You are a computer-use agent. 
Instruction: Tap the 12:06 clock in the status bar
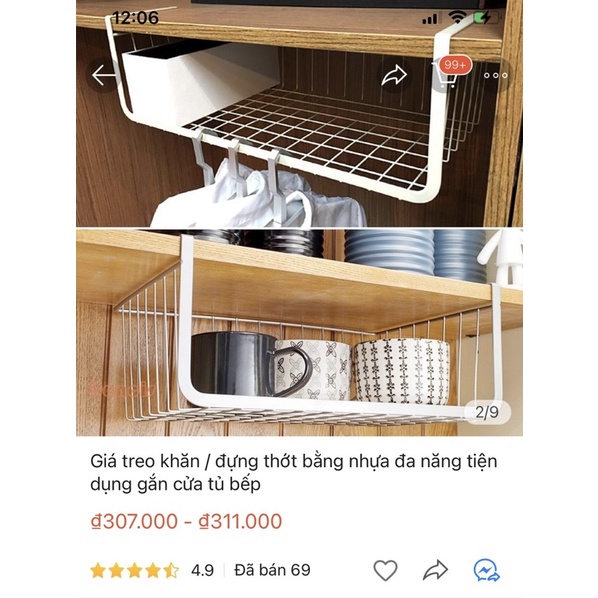click(135, 18)
